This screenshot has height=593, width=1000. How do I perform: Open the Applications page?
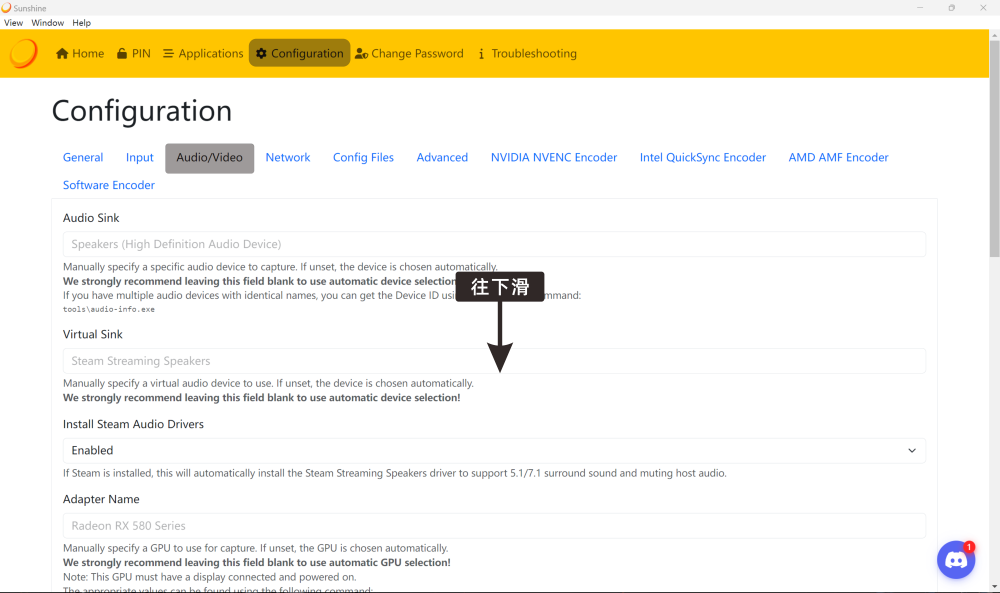pos(203,54)
